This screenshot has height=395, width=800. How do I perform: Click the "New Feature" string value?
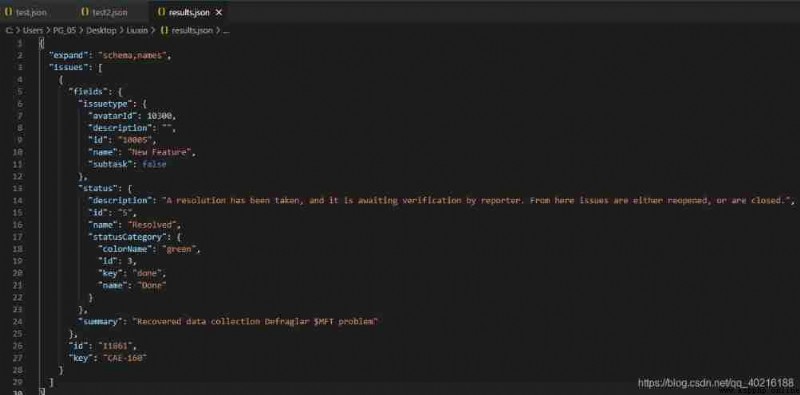point(160,152)
